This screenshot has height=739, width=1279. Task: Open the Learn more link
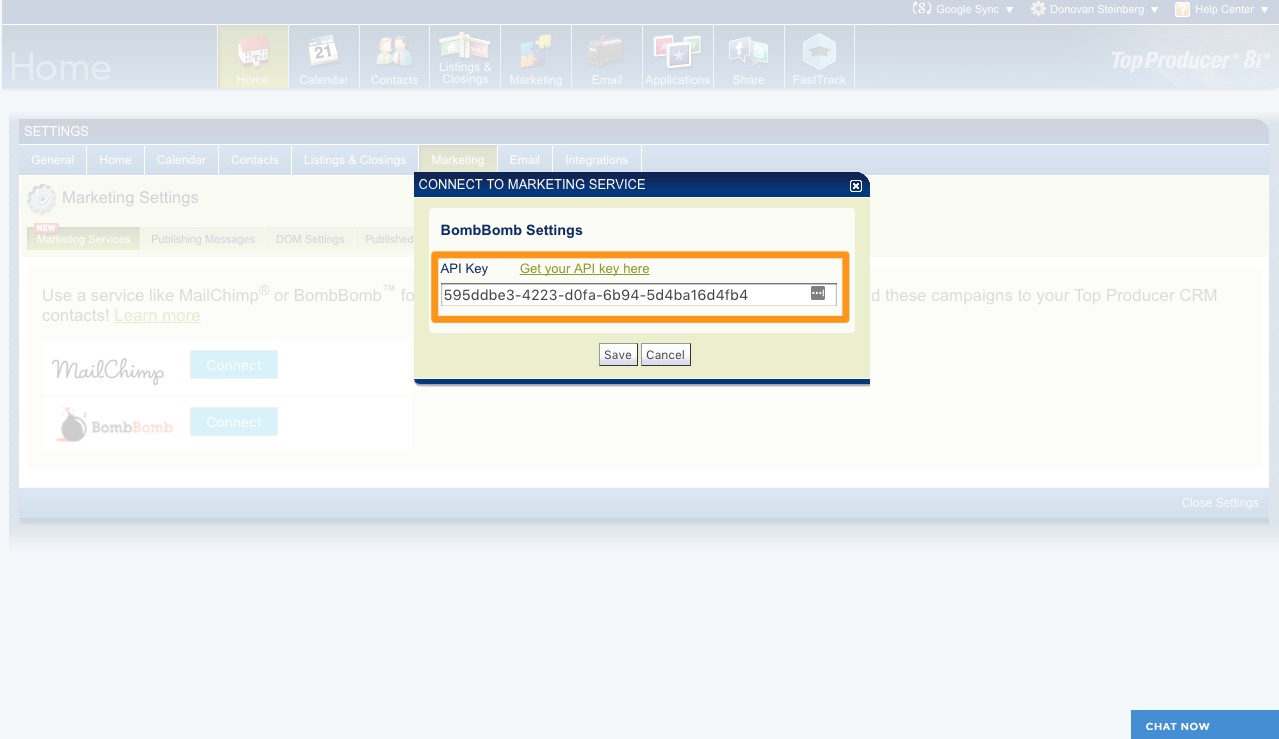[157, 316]
